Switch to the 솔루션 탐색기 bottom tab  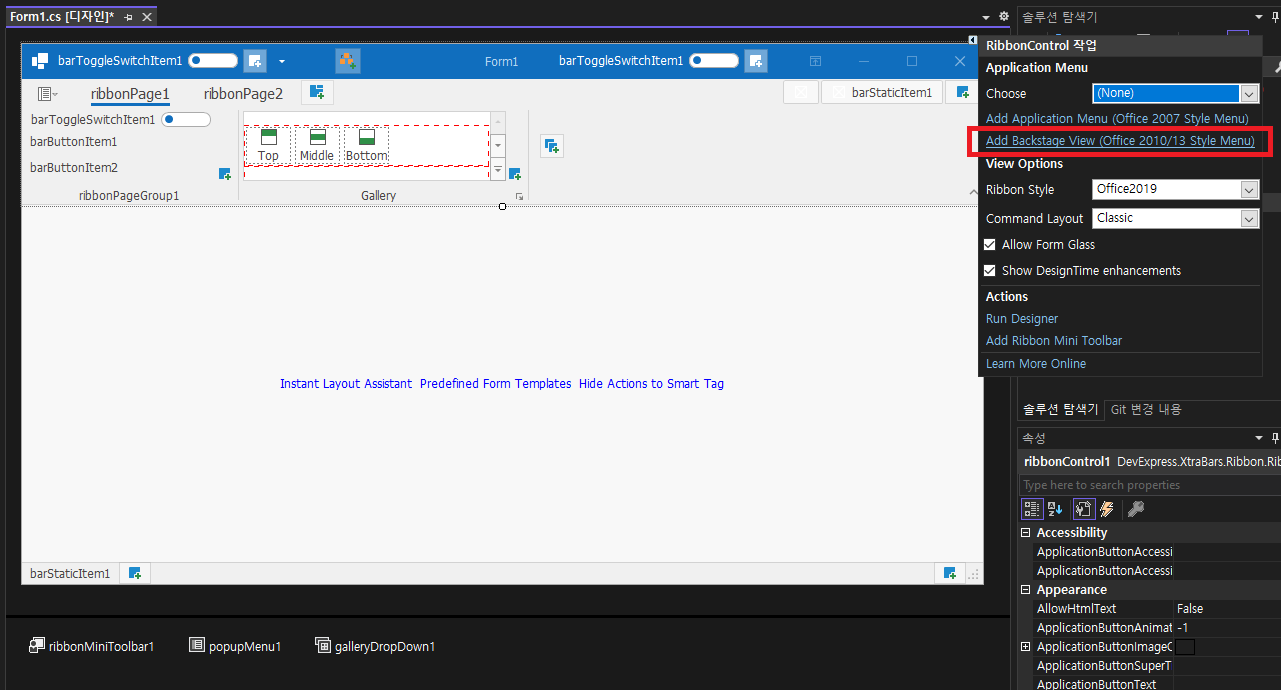1060,409
